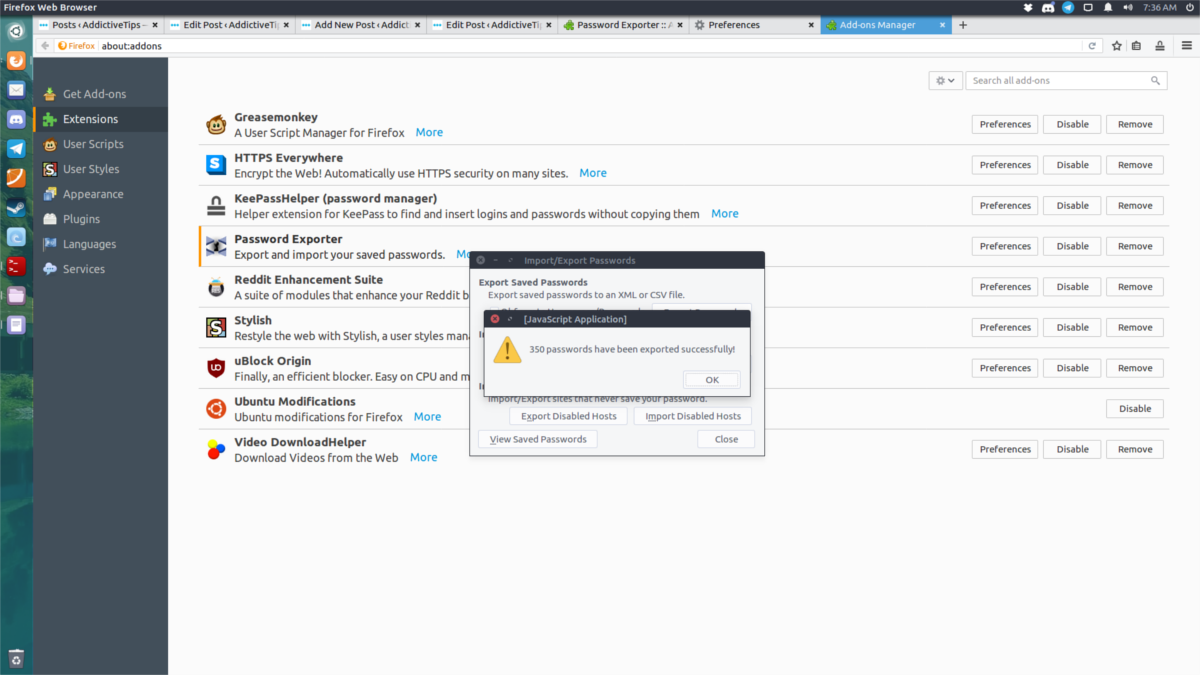Open User Scripts in the sidebar
1200x675 pixels.
tap(100, 144)
